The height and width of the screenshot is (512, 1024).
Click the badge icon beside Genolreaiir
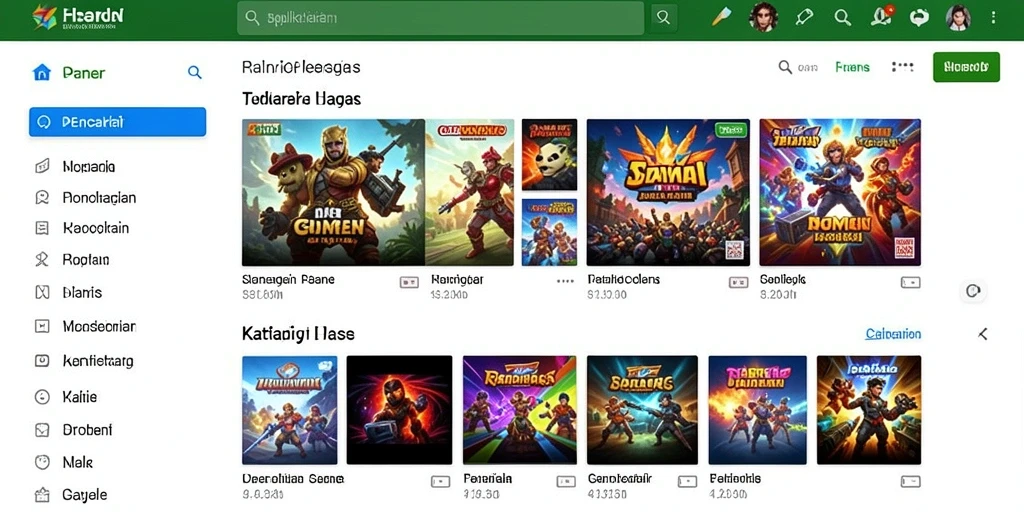pyautogui.click(x=687, y=482)
